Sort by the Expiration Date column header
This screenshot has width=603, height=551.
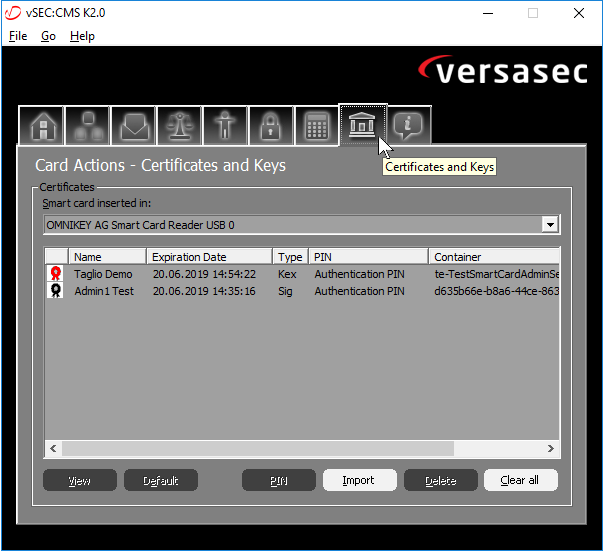click(209, 256)
